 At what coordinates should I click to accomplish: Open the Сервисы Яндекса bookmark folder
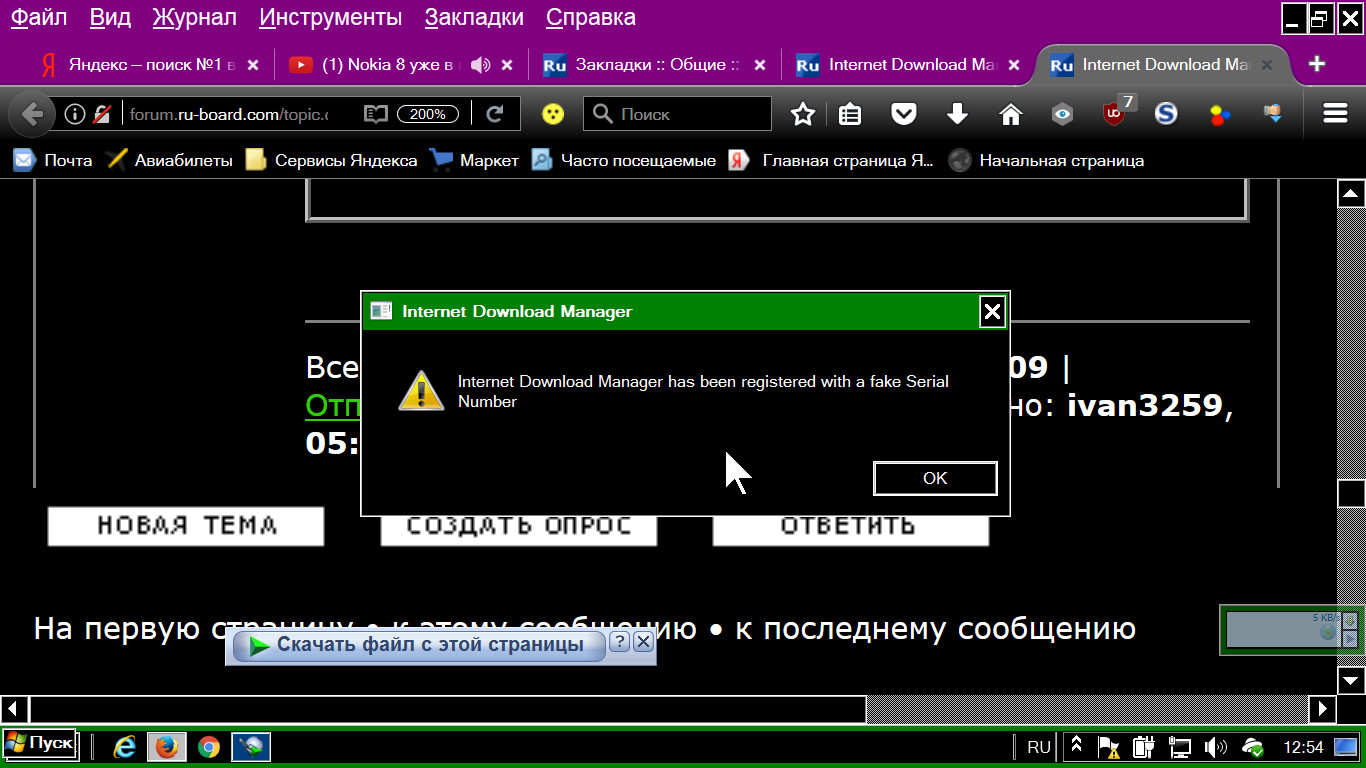(332, 160)
